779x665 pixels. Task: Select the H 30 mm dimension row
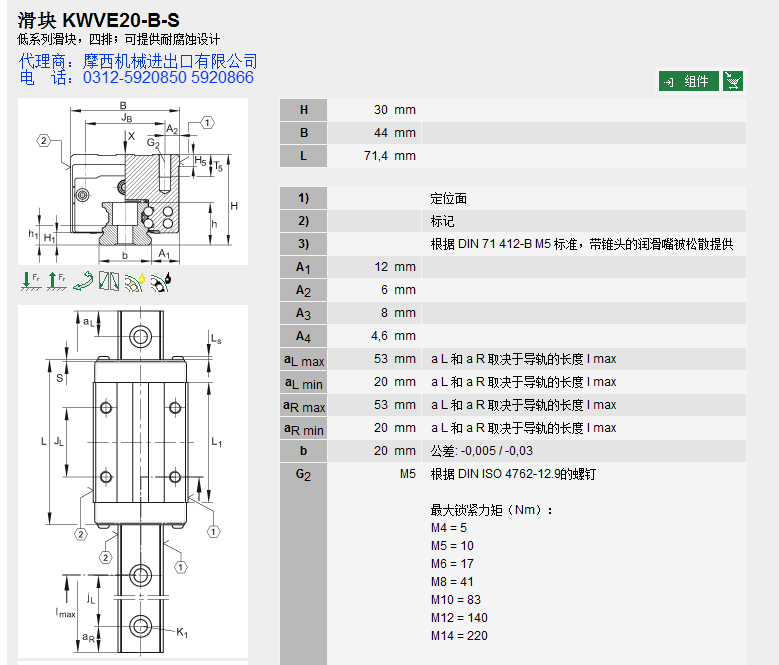[512, 110]
